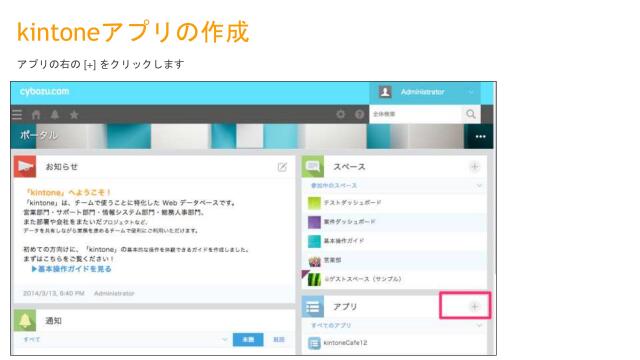The image size is (640, 360).
Task: Click the 「kintone」へようこそ！ heading
Action: [x=68, y=193]
